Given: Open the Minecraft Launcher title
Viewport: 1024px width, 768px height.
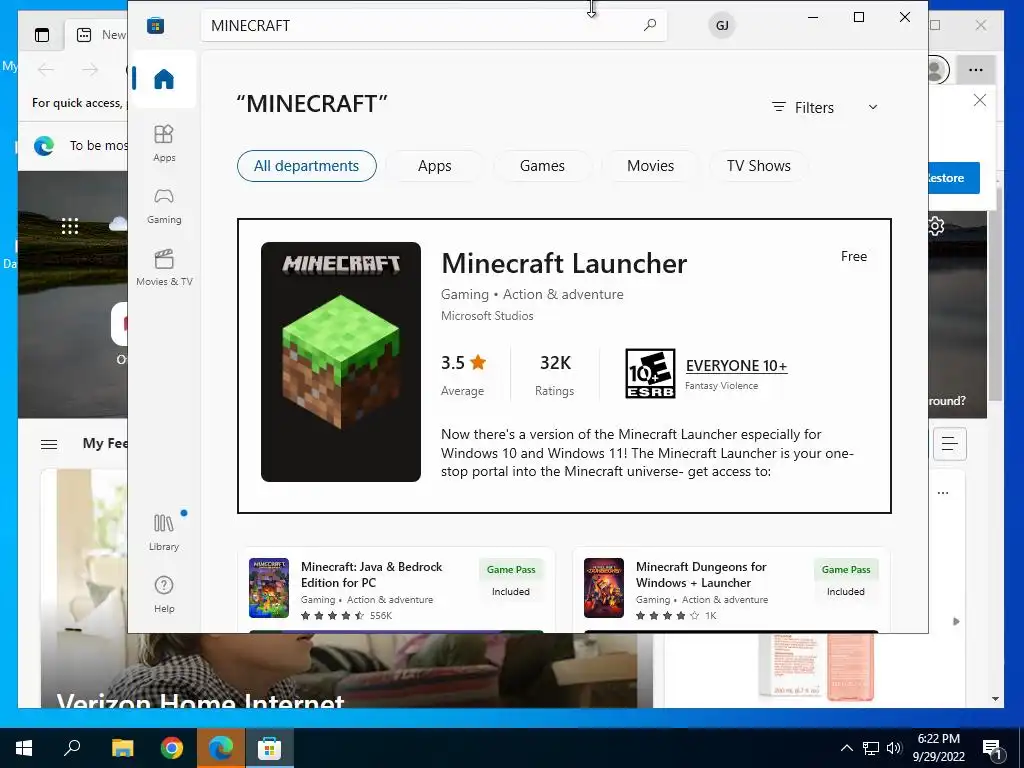Looking at the screenshot, I should click(x=564, y=264).
